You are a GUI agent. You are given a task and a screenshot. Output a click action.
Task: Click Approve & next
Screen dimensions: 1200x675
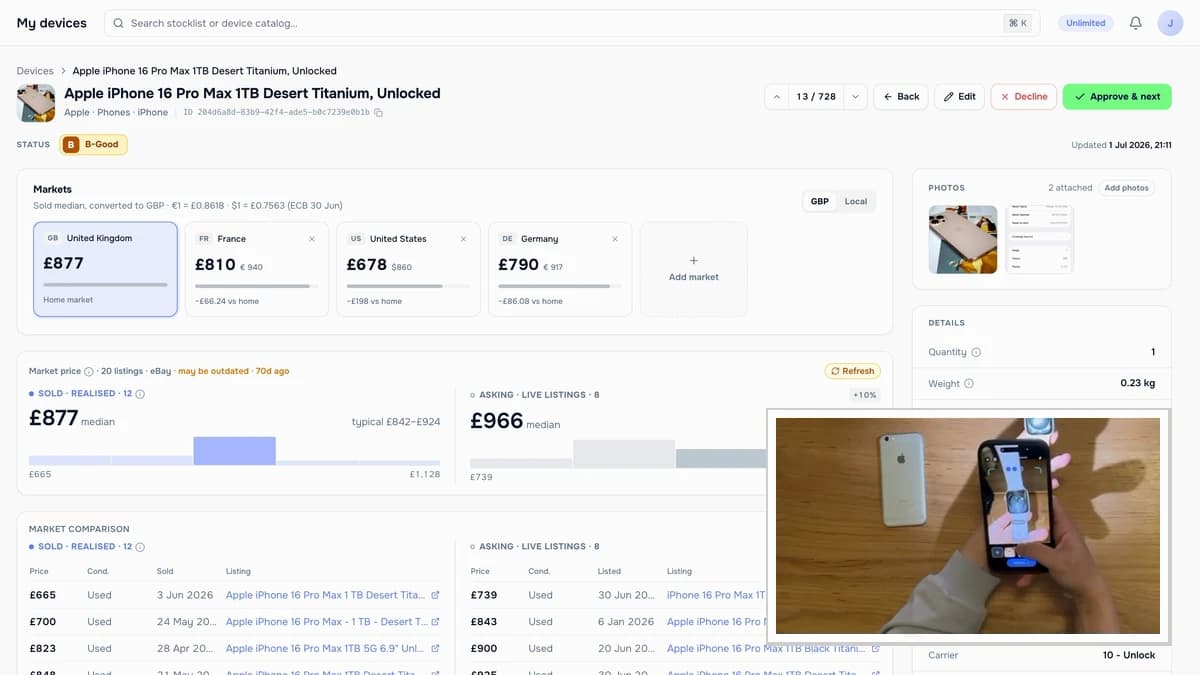pyautogui.click(x=1117, y=97)
